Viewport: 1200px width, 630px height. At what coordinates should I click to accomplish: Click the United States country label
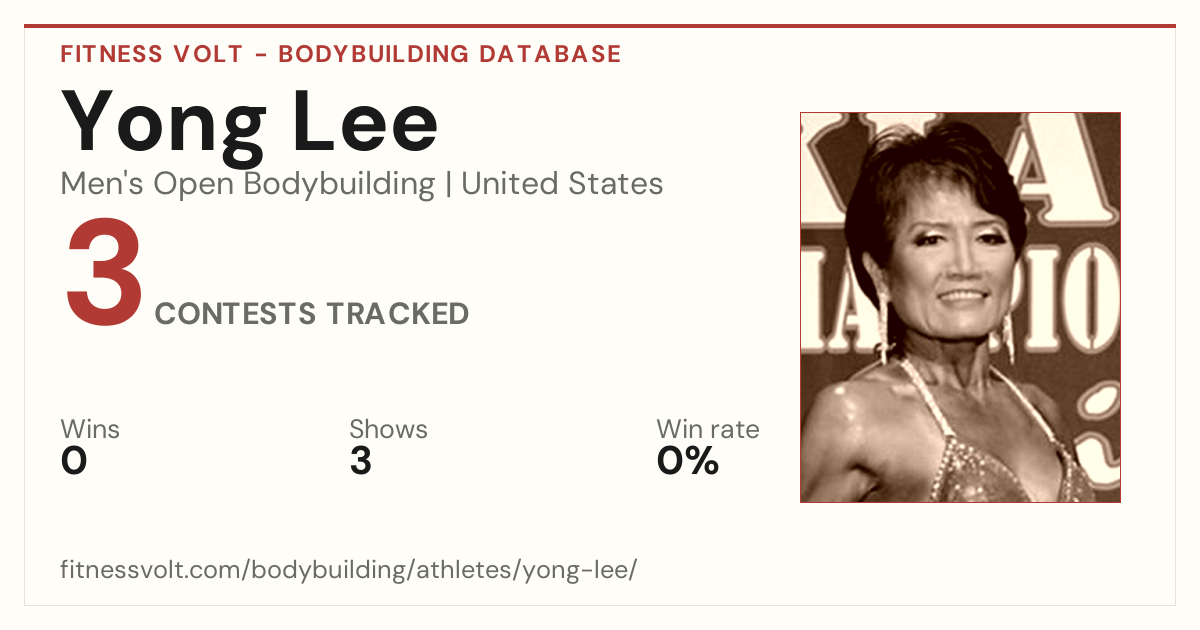[562, 184]
